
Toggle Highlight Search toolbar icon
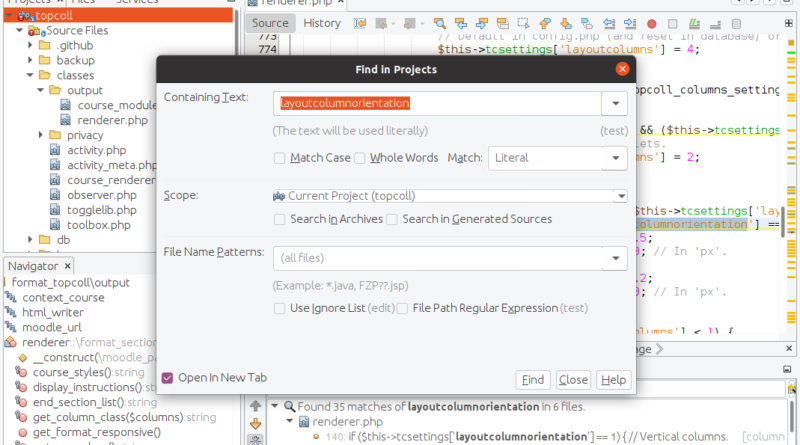pyautogui.click(x=503, y=23)
